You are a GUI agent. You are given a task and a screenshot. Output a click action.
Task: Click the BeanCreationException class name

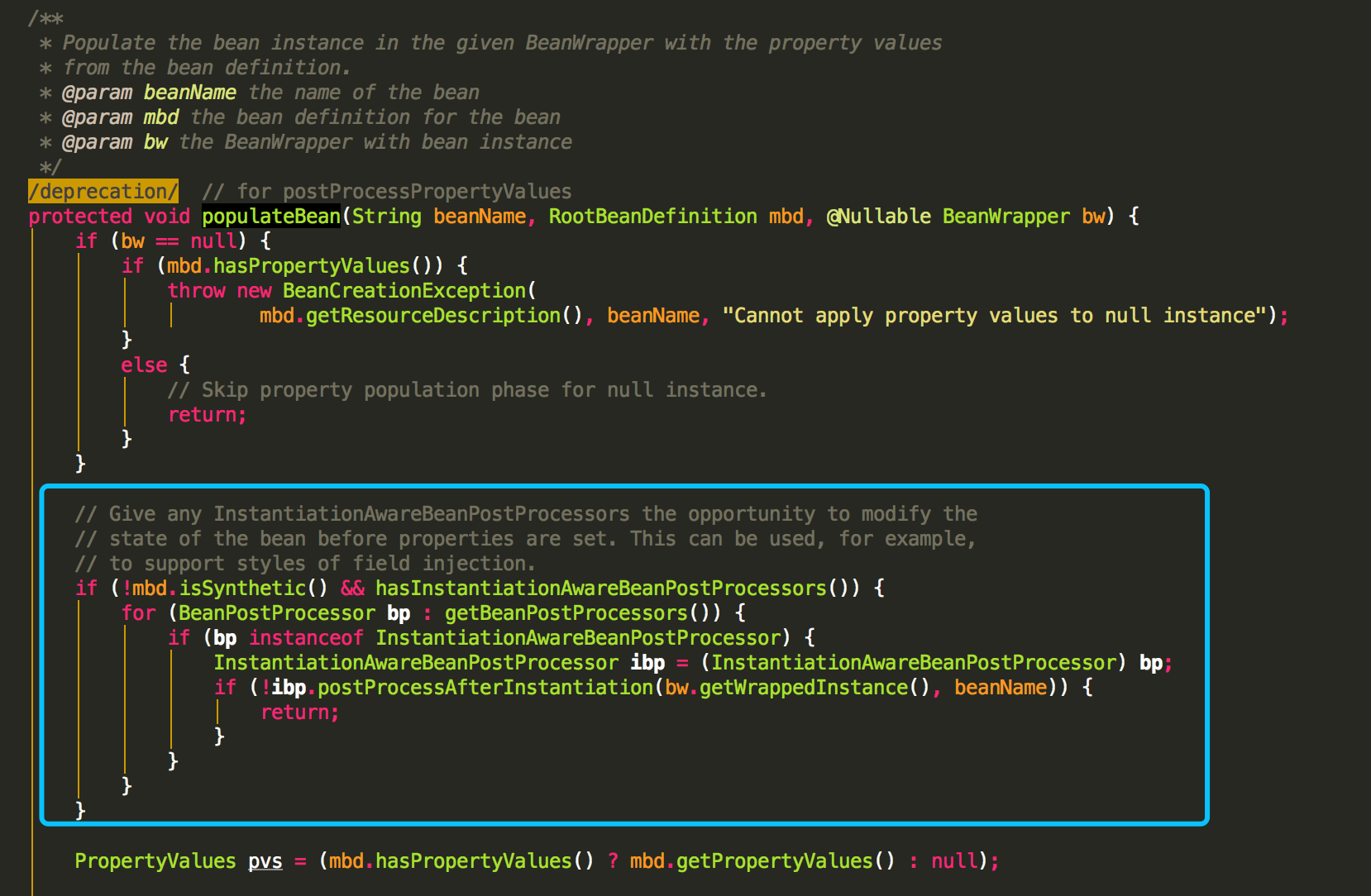pos(404,291)
